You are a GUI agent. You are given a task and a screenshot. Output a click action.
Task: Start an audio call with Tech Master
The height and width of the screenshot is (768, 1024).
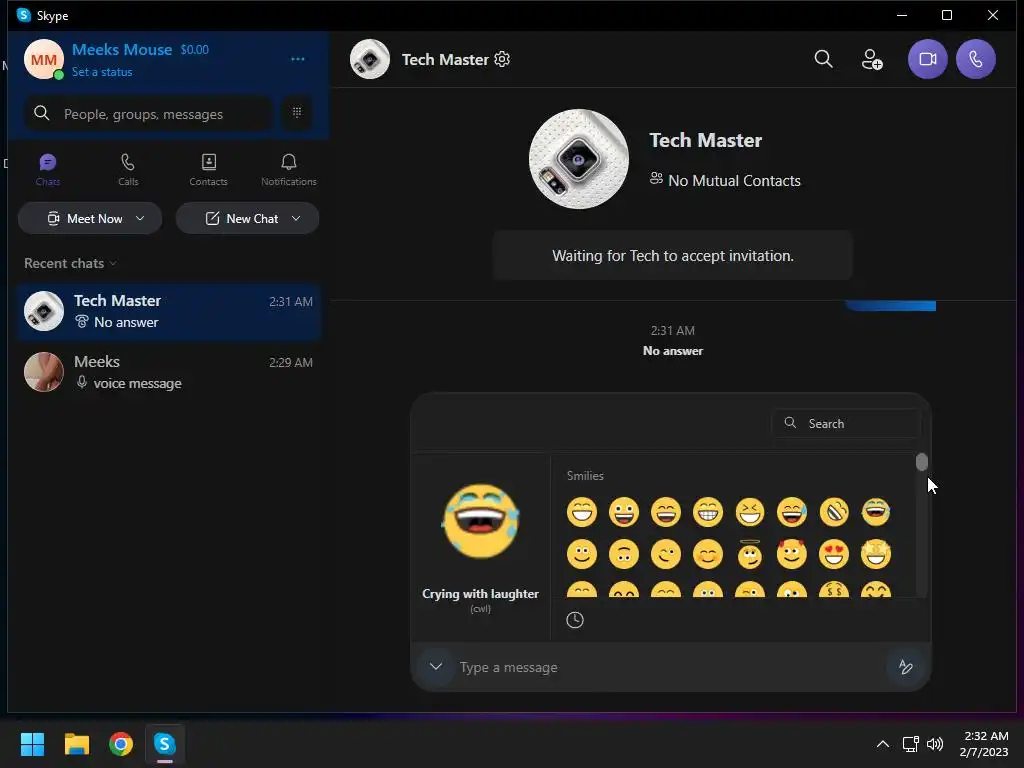pyautogui.click(x=976, y=59)
